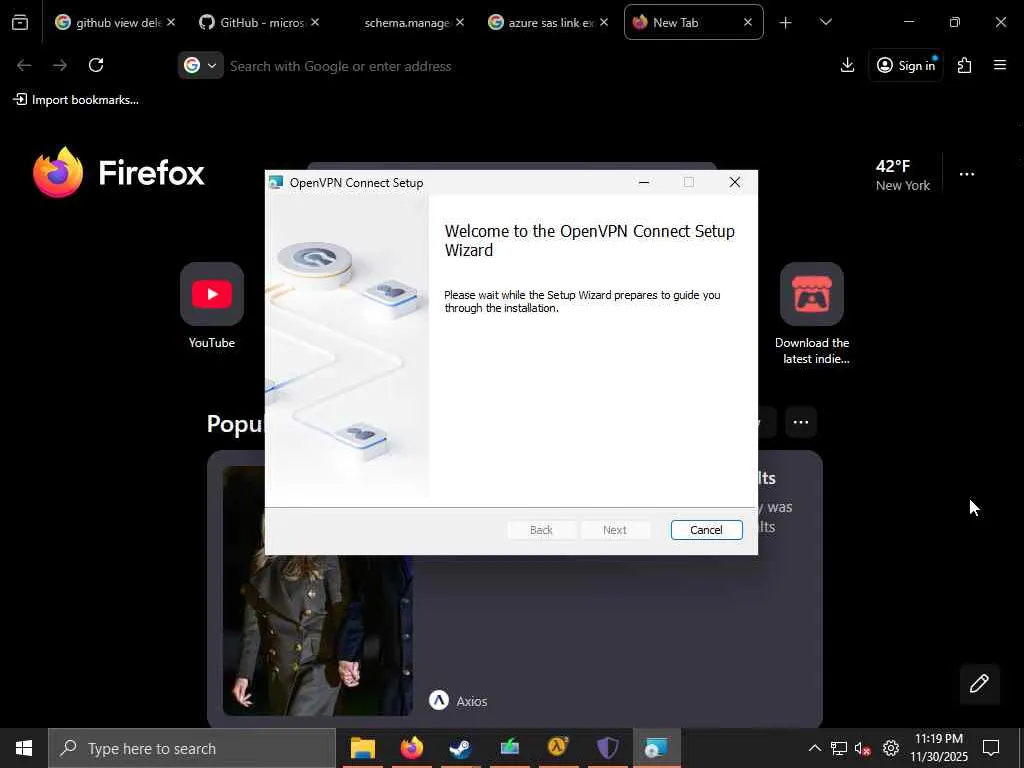Open the Google search engine dropdown

pyautogui.click(x=200, y=65)
